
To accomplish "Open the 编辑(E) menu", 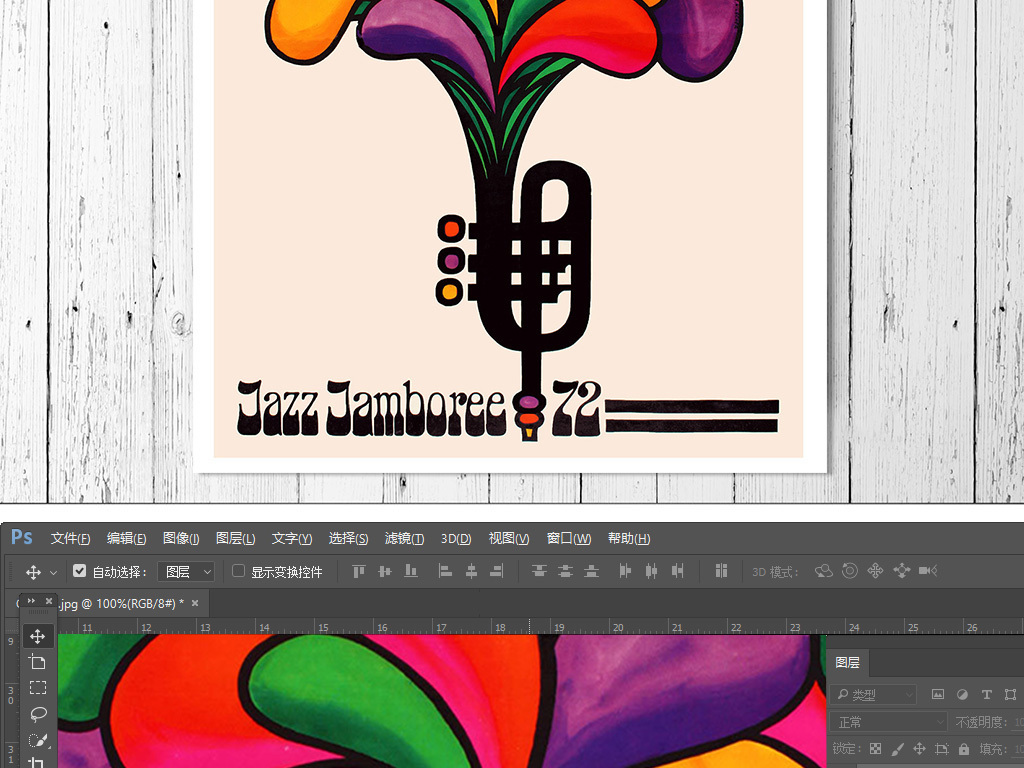I will point(127,538).
